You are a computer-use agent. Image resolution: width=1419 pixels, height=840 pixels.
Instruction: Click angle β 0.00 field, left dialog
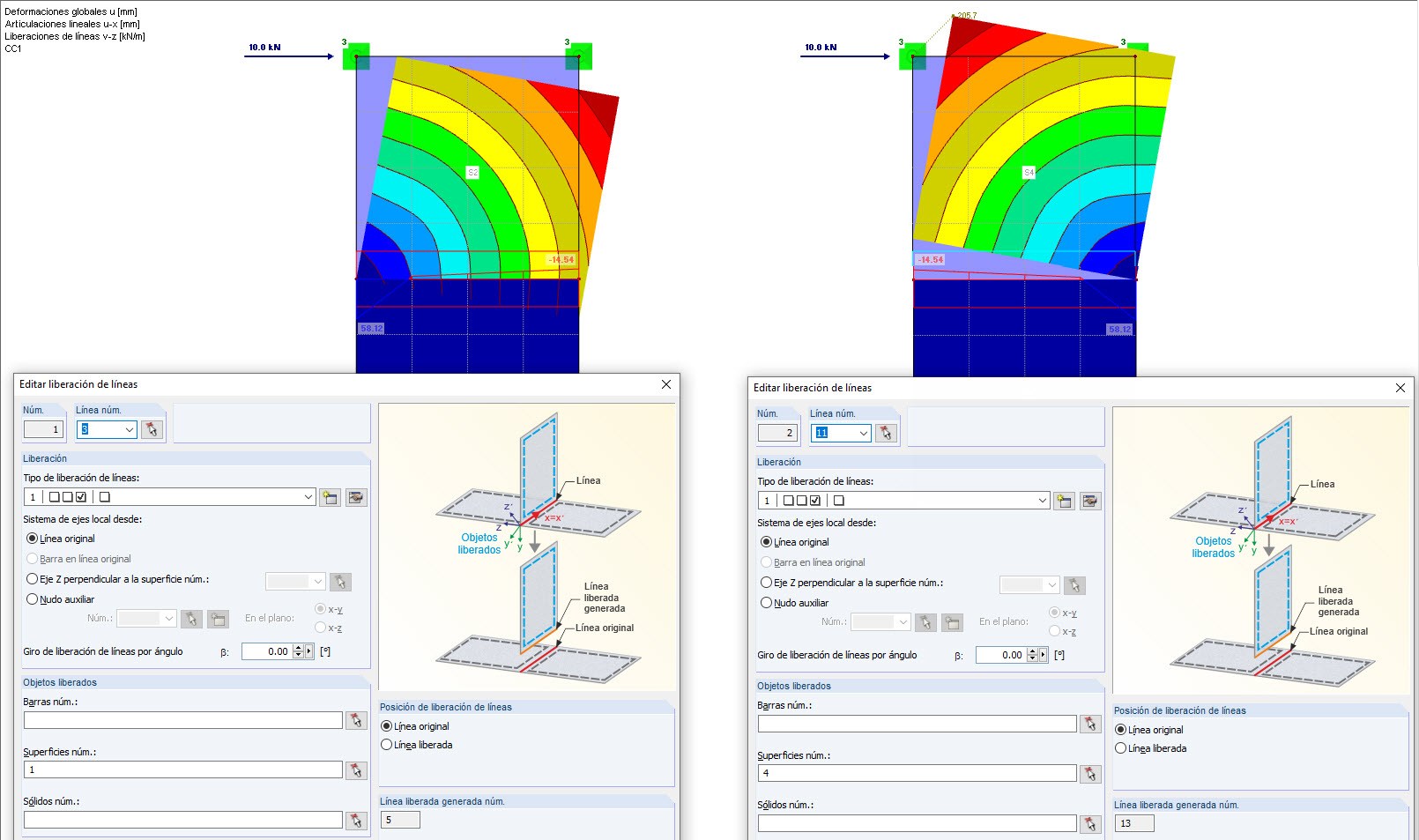267,651
